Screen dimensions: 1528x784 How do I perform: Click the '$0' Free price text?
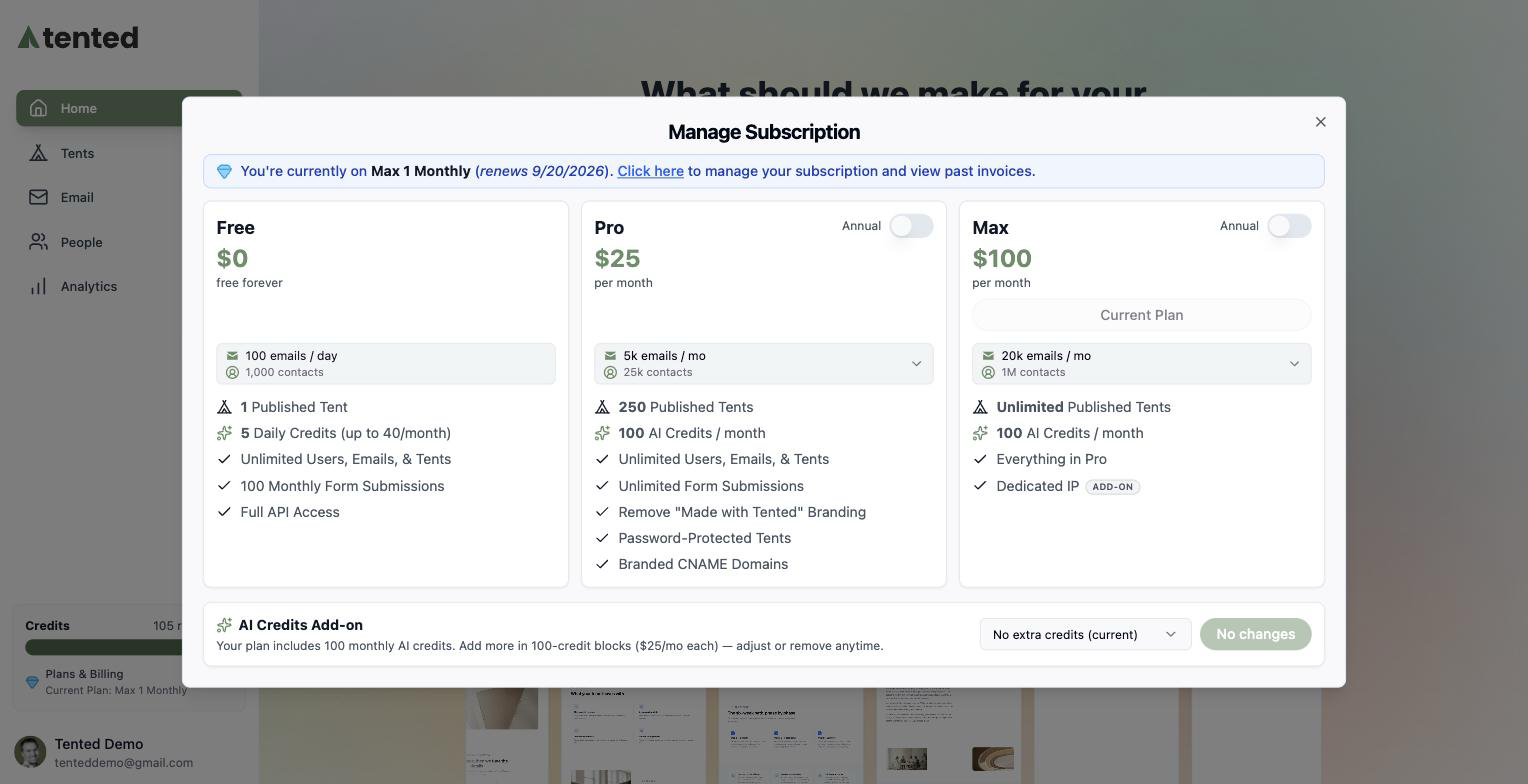click(x=232, y=258)
